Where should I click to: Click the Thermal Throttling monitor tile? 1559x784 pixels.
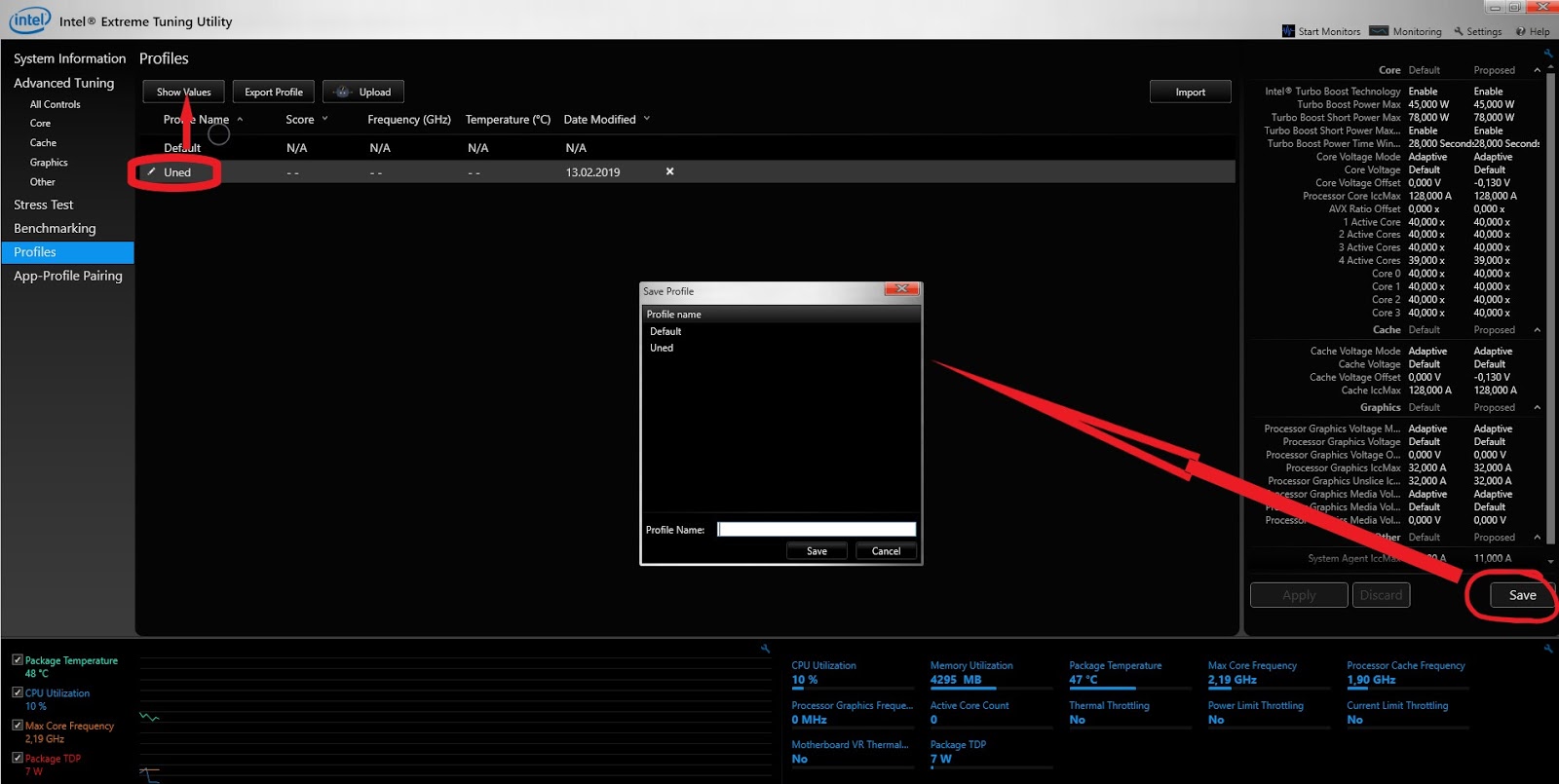(1131, 713)
